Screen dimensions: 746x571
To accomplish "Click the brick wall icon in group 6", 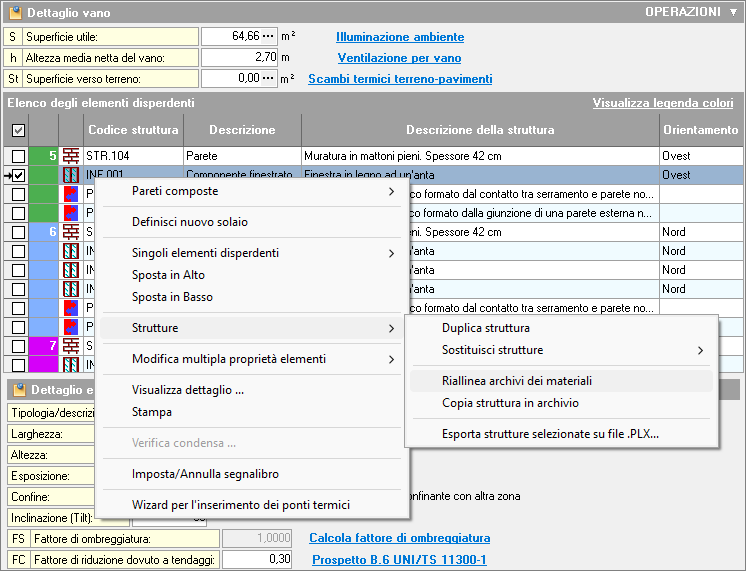I will tap(71, 232).
